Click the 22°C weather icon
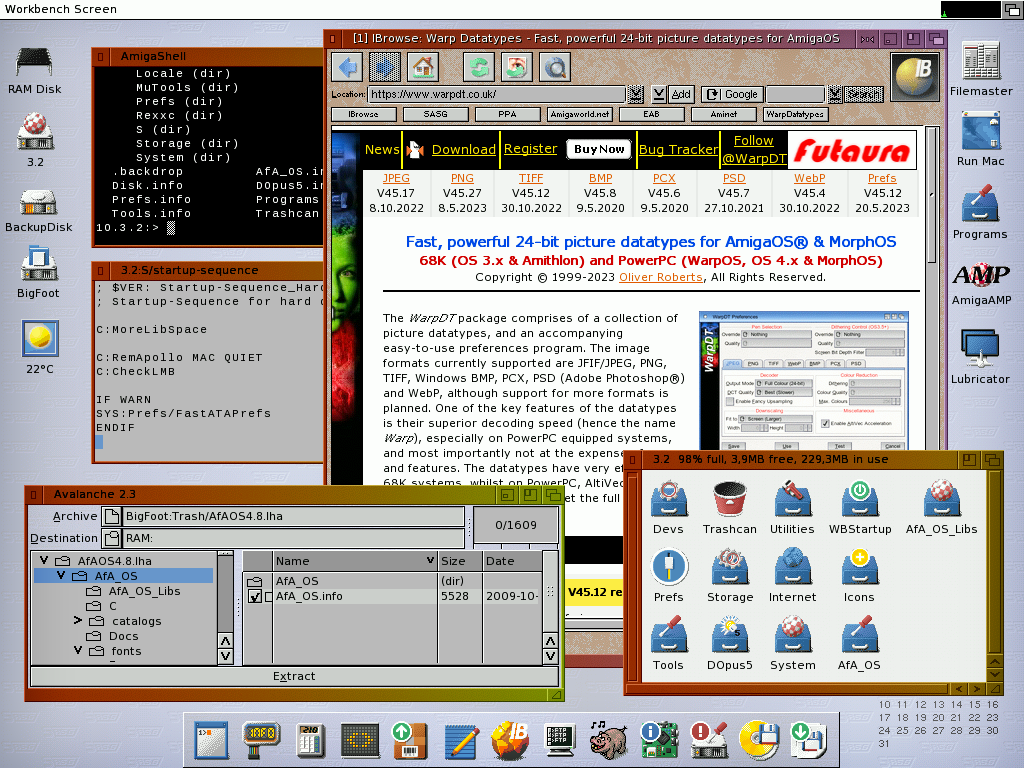Viewport: 1024px width, 768px height. [40, 347]
